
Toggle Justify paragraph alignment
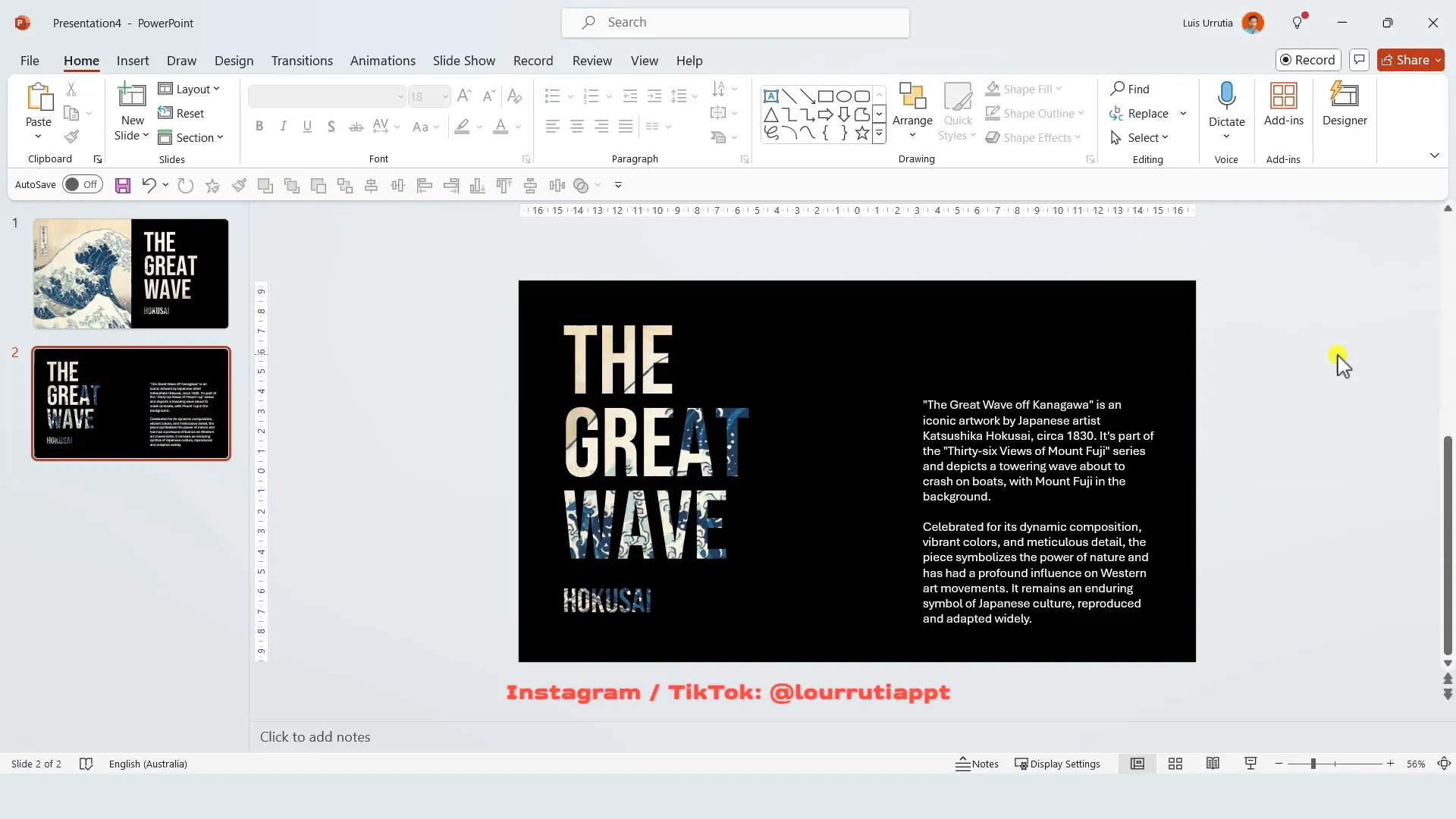pyautogui.click(x=626, y=127)
